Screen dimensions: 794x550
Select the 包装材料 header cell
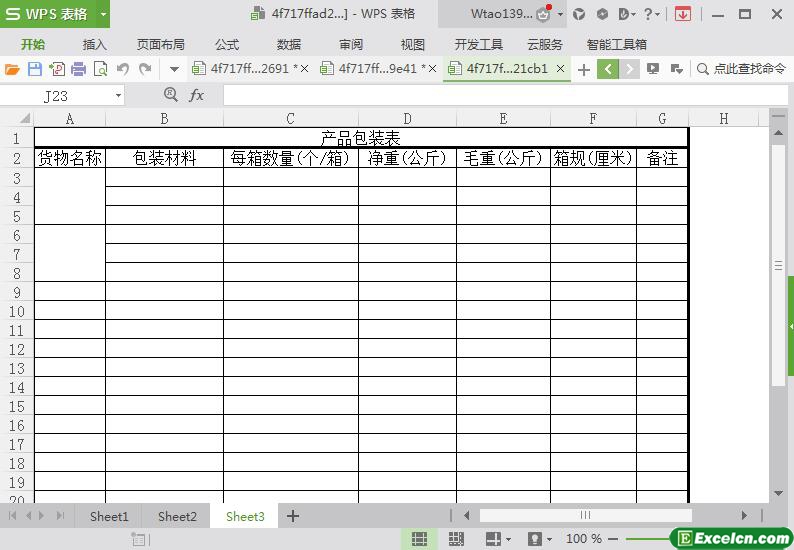pos(164,158)
